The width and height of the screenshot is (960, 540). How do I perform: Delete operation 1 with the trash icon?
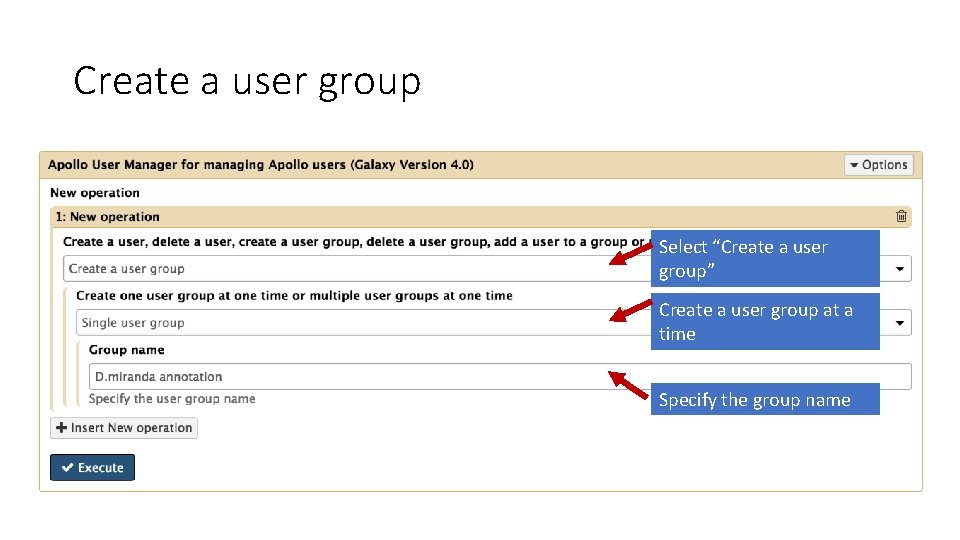[901, 216]
